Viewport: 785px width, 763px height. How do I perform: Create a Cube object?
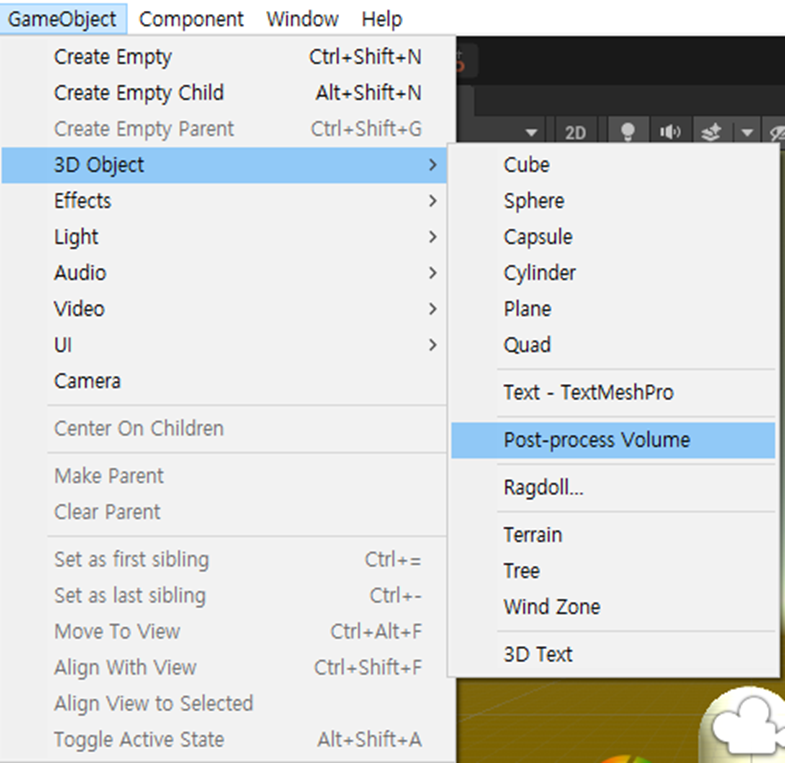[613, 165]
